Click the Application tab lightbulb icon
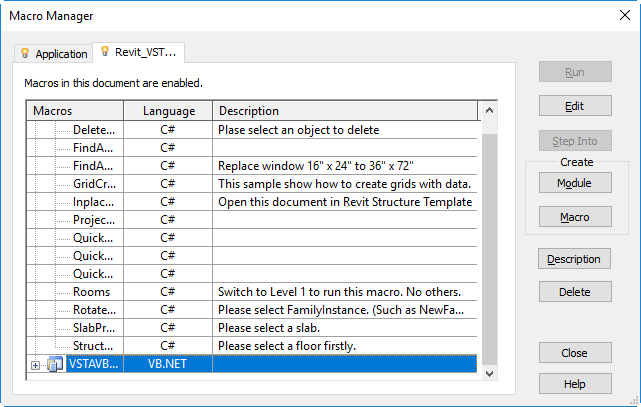 click(25, 54)
